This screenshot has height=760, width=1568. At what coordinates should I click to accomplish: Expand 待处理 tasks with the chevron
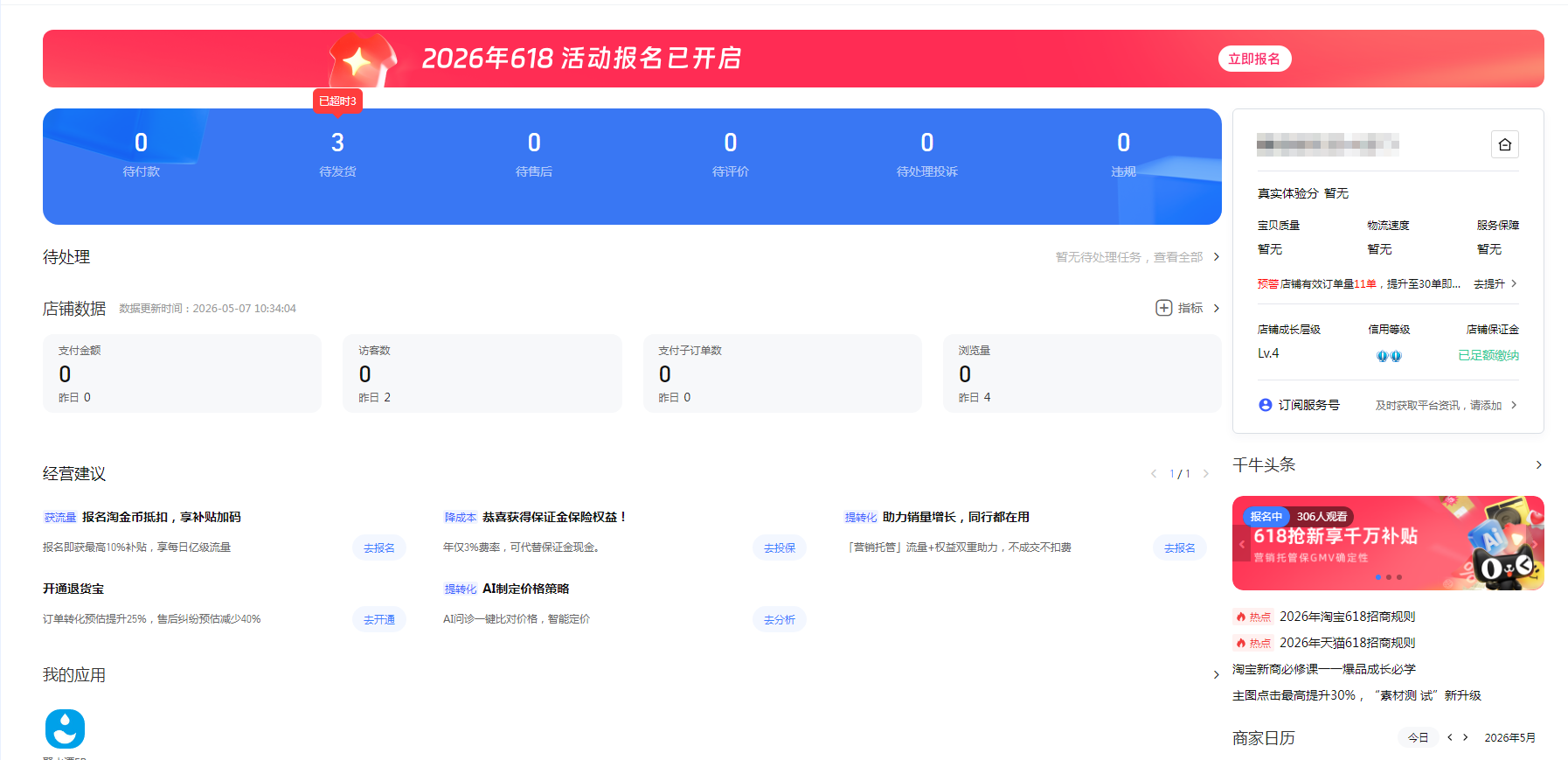click(1216, 257)
